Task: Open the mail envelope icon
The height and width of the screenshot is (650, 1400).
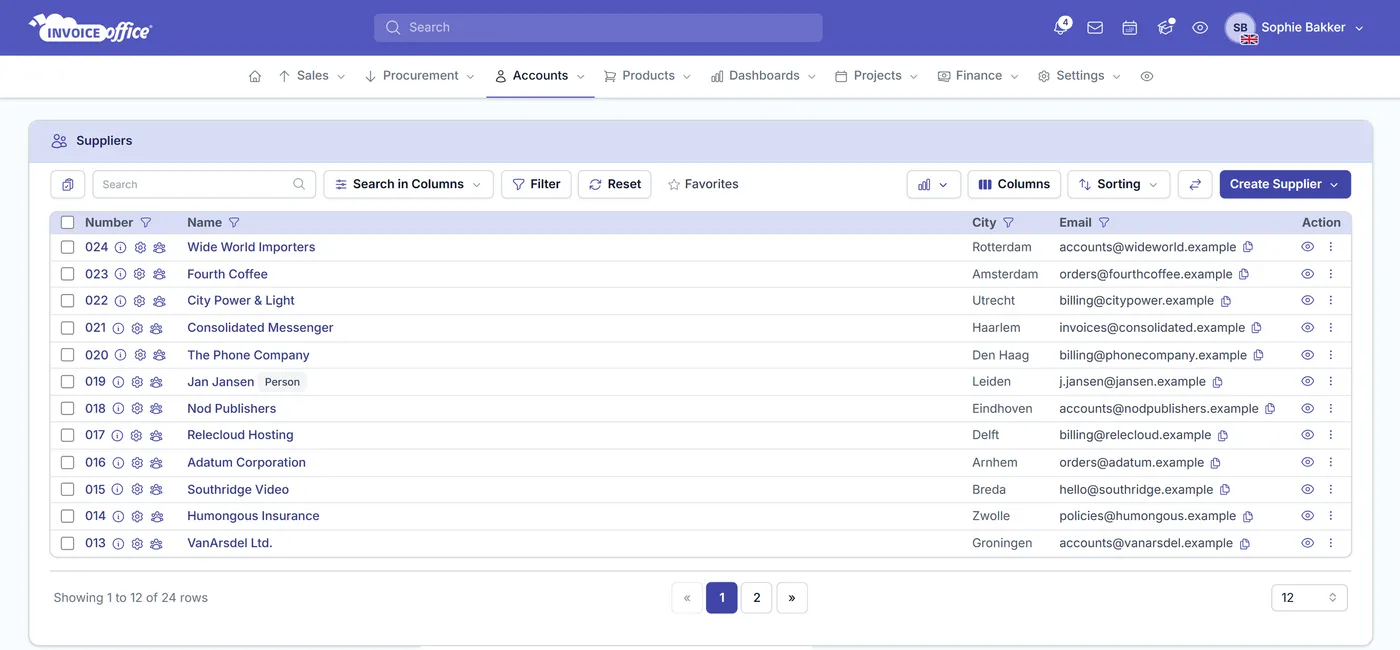Action: coord(1095,28)
